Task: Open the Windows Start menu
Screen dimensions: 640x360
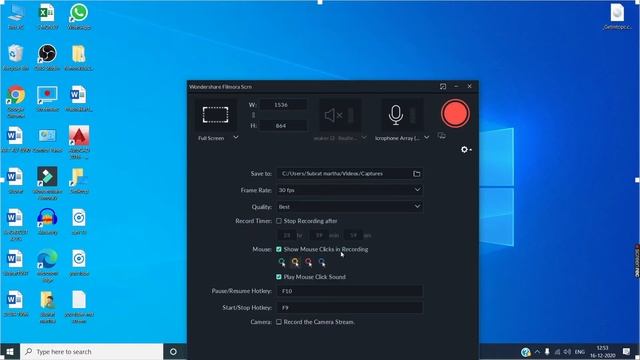Action: coord(10,351)
